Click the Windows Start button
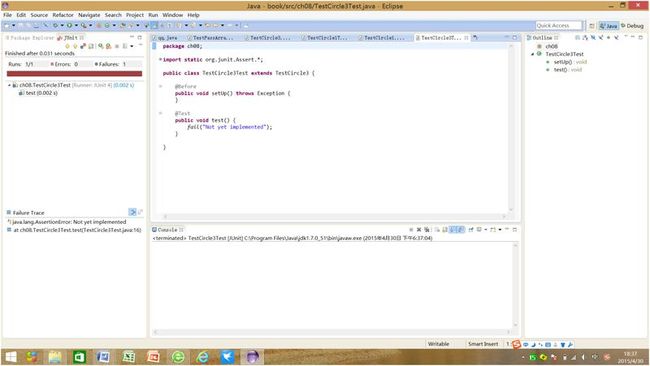The height and width of the screenshot is (366, 650). point(11,356)
